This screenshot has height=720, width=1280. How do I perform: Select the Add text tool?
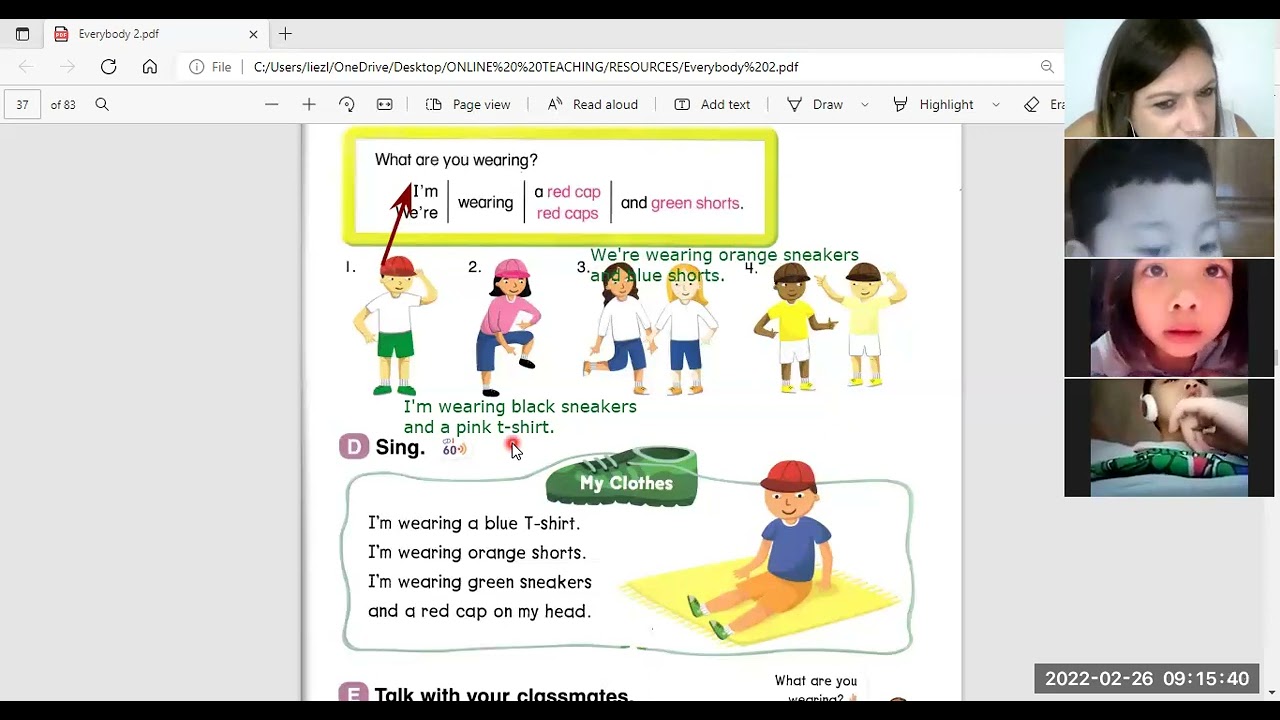coord(712,104)
